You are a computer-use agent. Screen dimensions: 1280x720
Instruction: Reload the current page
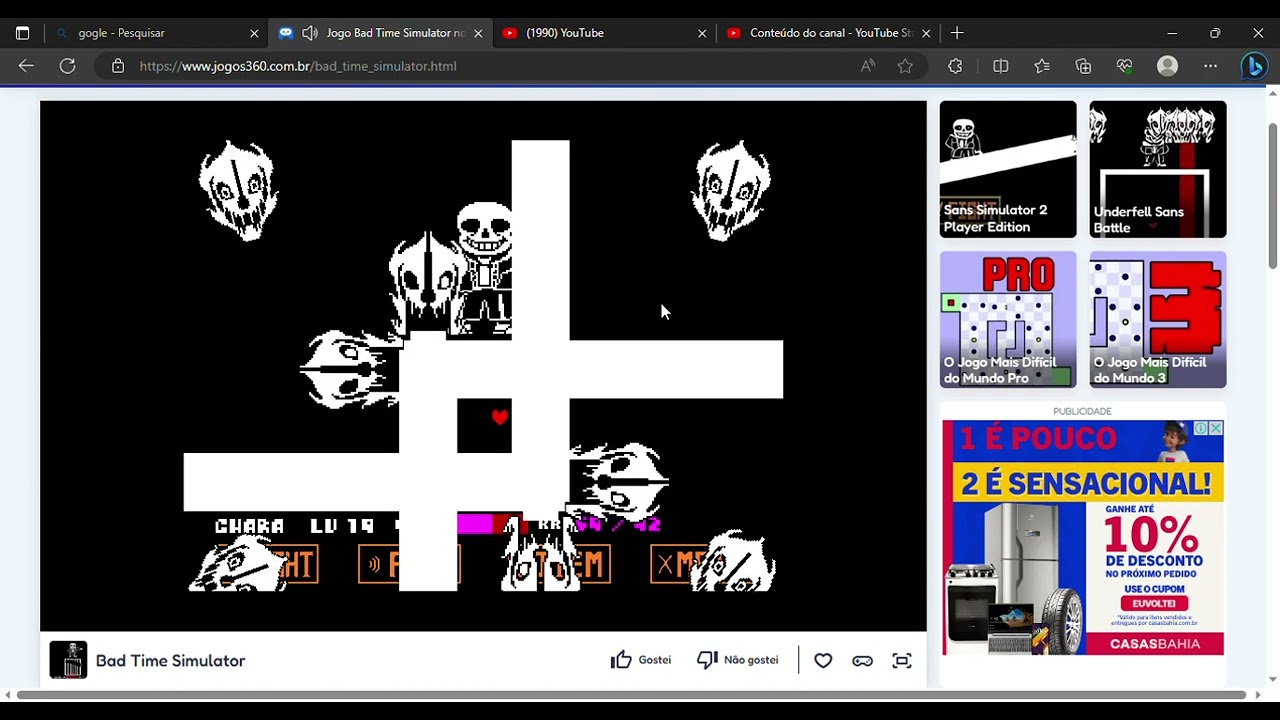click(x=67, y=66)
